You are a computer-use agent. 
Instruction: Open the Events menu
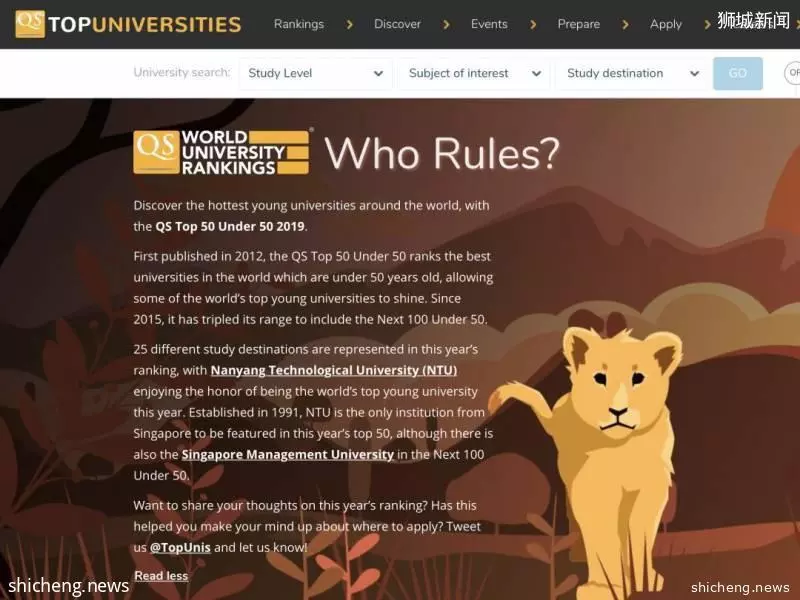489,24
